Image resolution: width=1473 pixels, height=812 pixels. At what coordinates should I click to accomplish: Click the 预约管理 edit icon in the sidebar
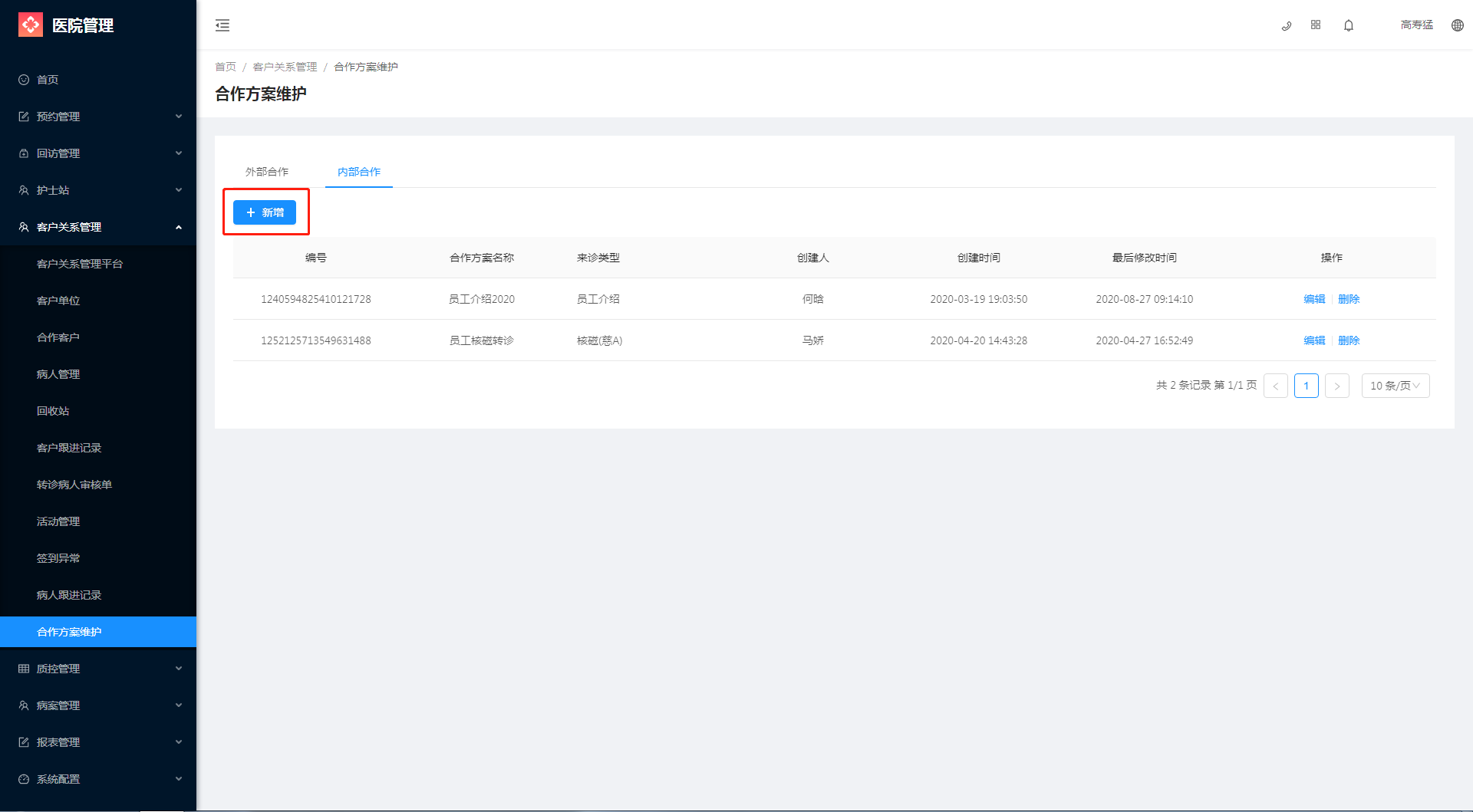pos(24,117)
